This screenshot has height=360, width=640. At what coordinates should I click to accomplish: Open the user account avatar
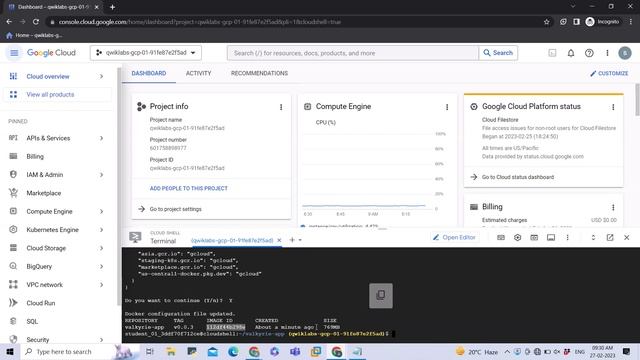(x=624, y=53)
